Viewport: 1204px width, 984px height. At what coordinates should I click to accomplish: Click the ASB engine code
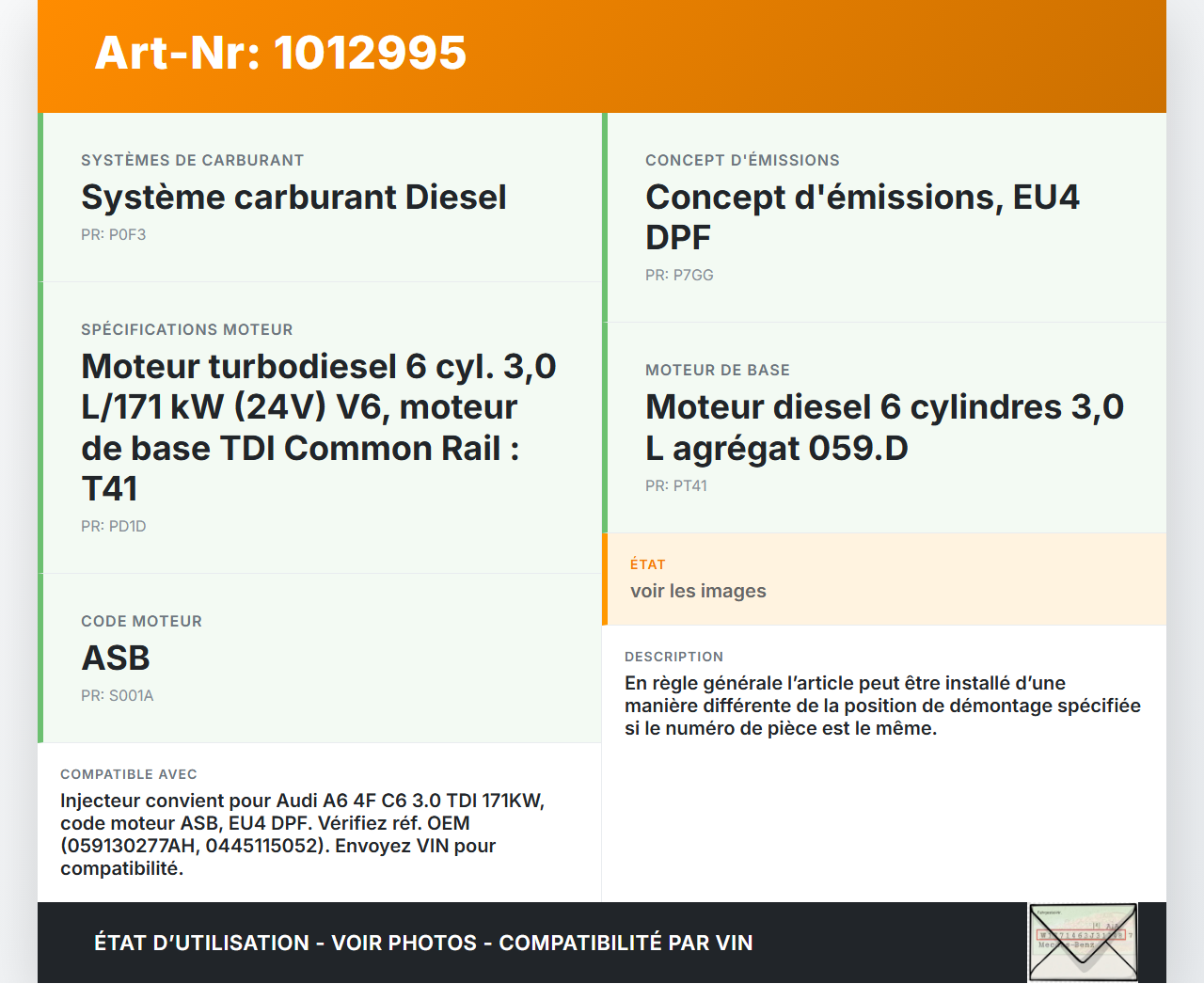[116, 659]
